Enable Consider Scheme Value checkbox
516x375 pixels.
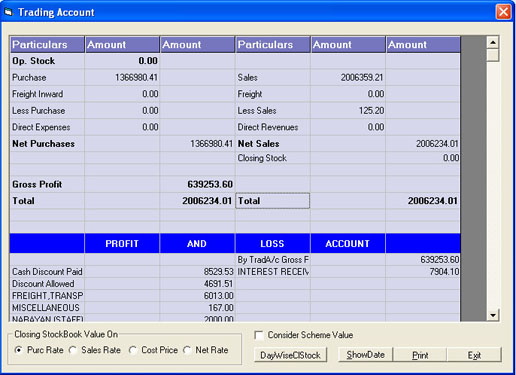click(259, 335)
